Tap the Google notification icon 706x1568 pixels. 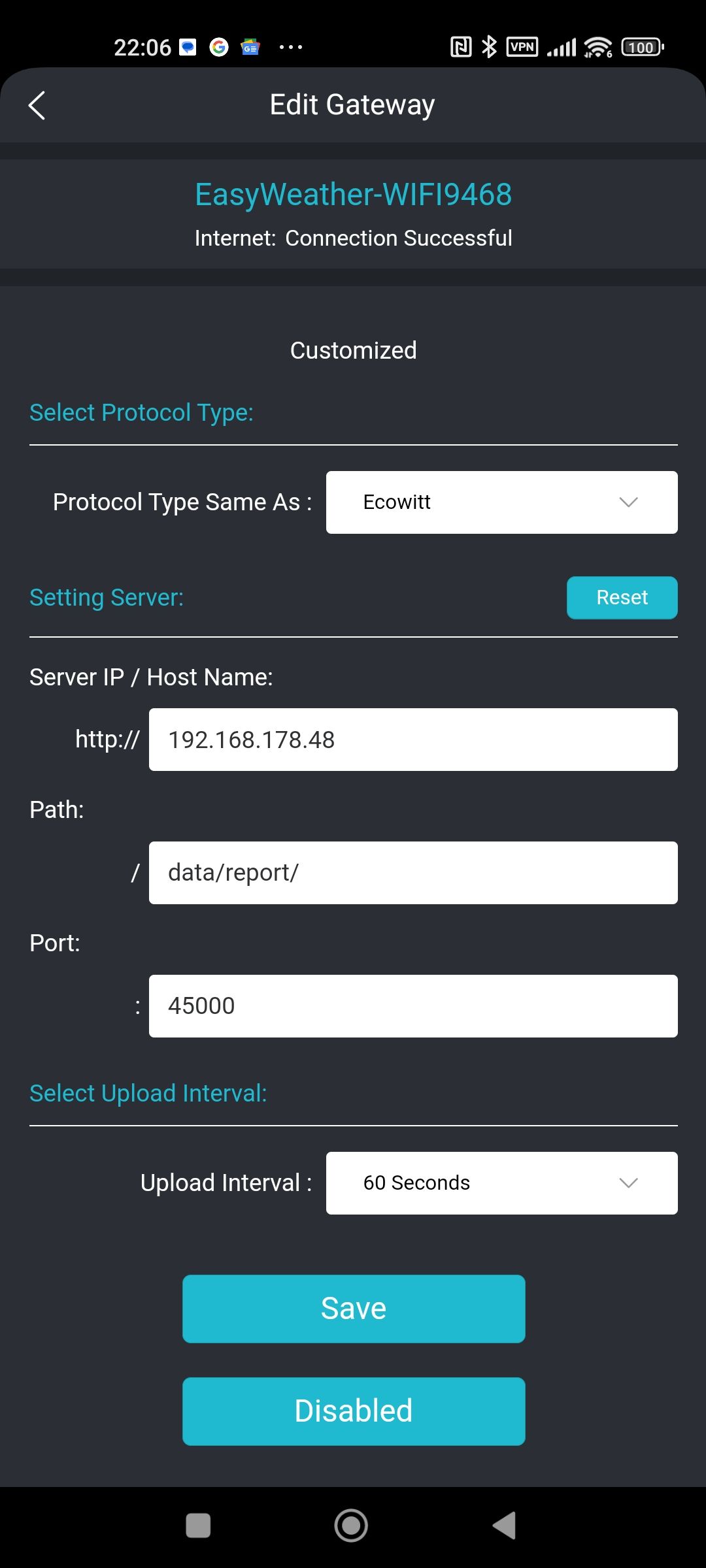[x=219, y=47]
